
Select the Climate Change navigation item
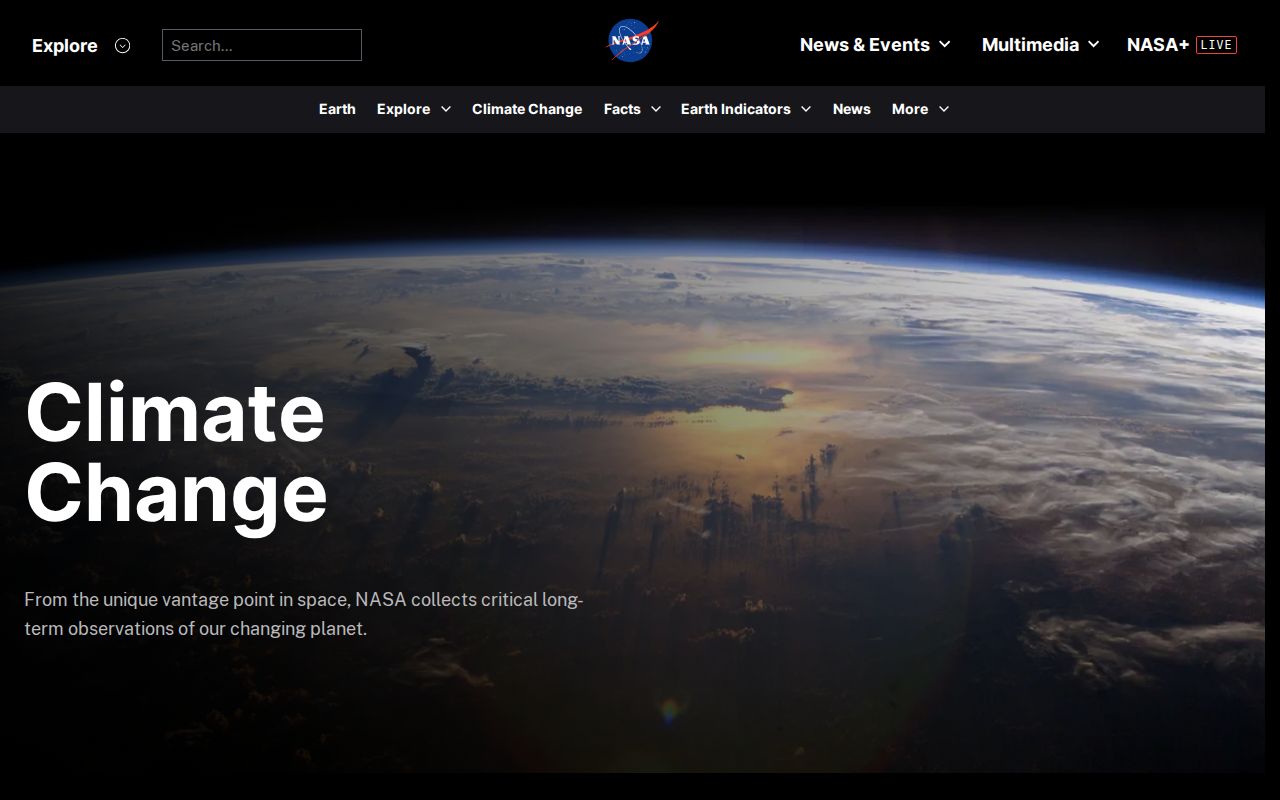[527, 109]
